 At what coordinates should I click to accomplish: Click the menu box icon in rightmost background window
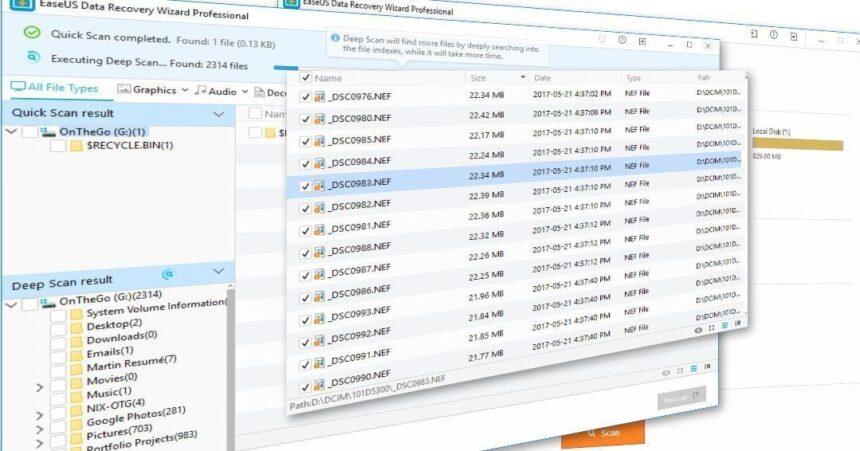[x=794, y=36]
